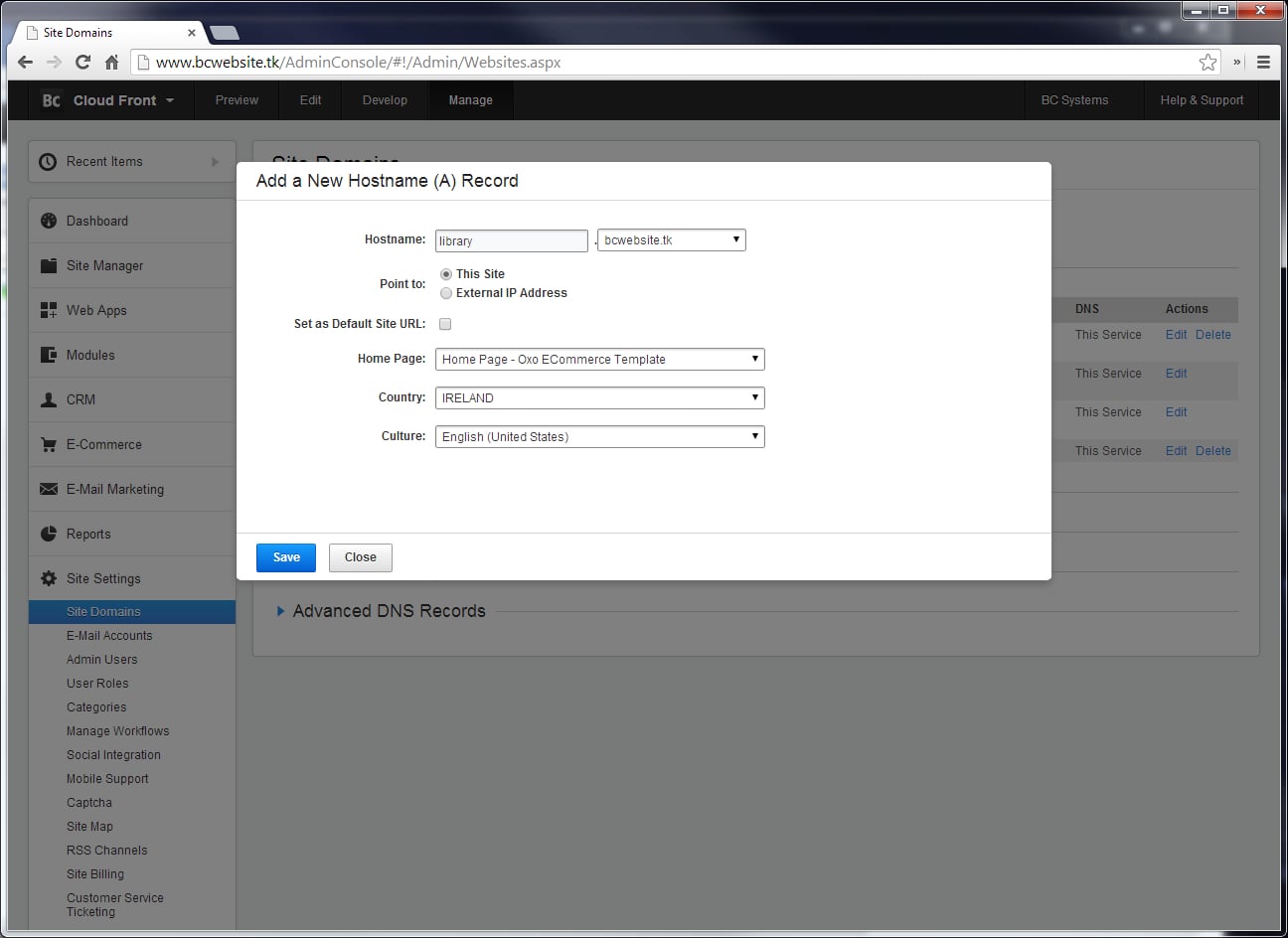Image resolution: width=1288 pixels, height=938 pixels.
Task: Open Manage Workflows in the sidebar
Action: [x=118, y=731]
